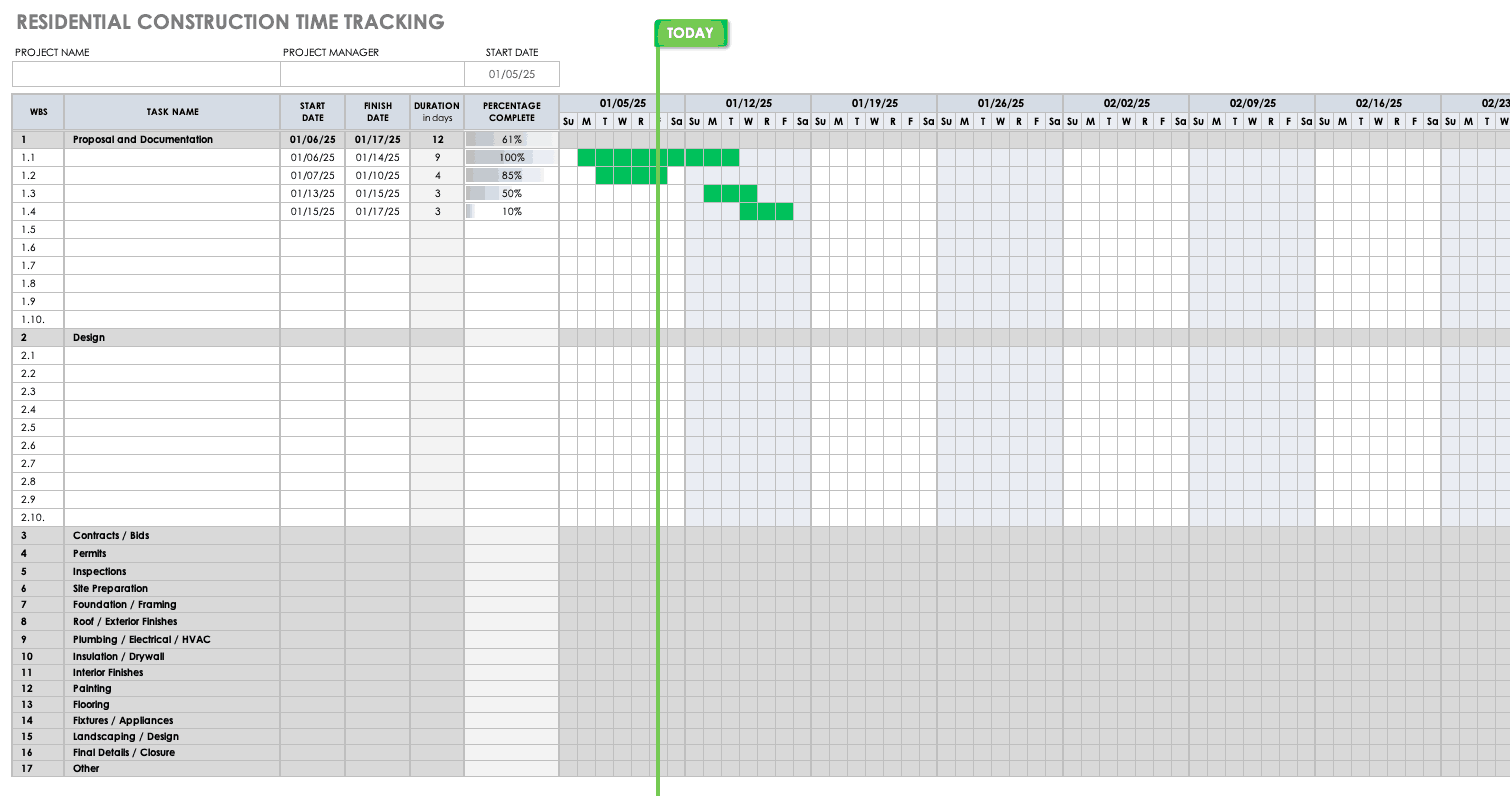Click the Percentage Complete column header
Screen dimensions: 1510x796
pyautogui.click(x=512, y=112)
